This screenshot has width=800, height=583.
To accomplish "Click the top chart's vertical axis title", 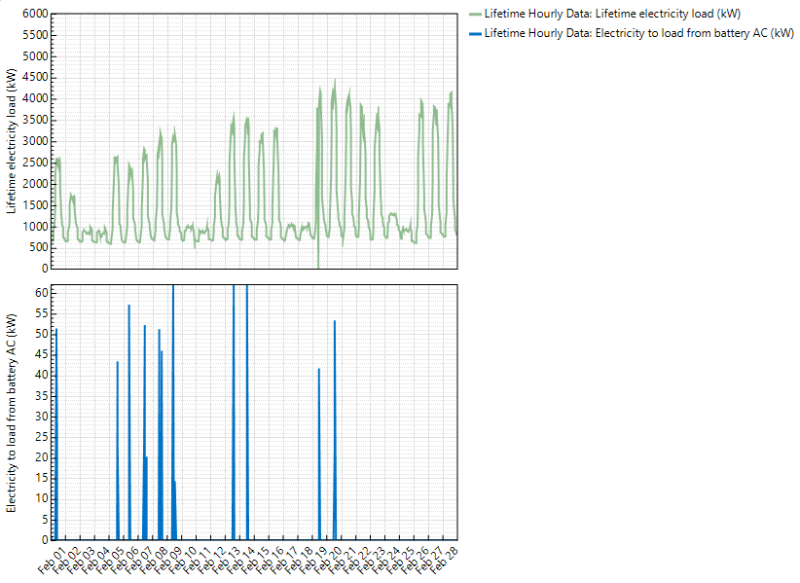I will pyautogui.click(x=12, y=141).
